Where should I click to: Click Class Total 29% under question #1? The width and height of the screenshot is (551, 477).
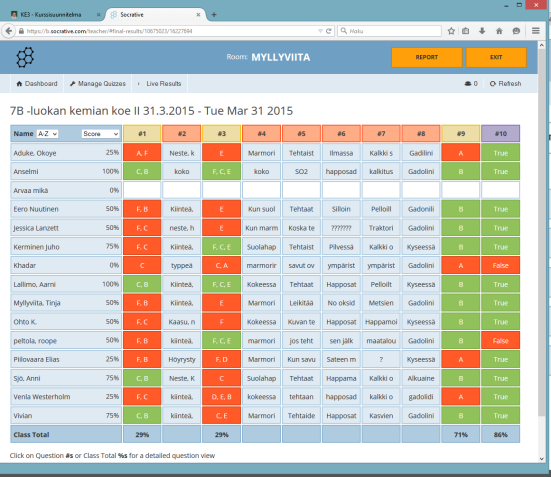(142, 434)
